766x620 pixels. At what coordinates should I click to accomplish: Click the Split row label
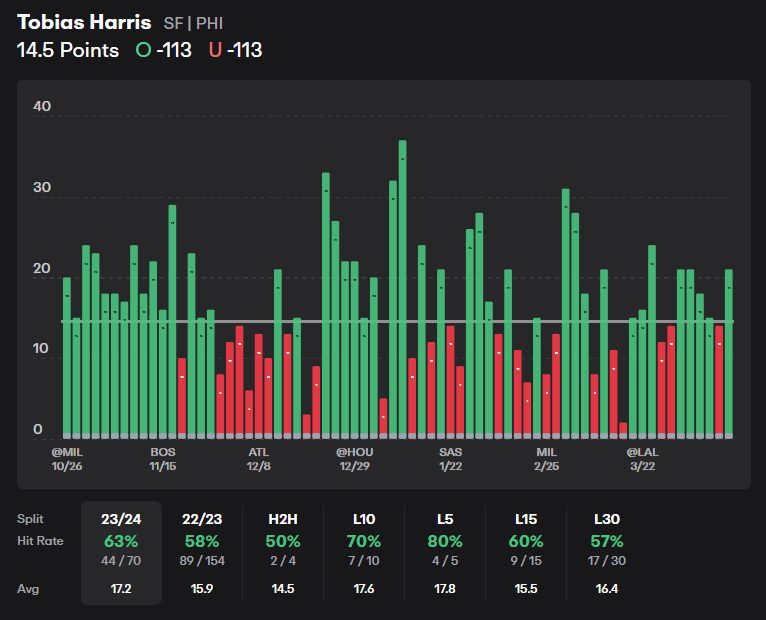[x=30, y=519]
